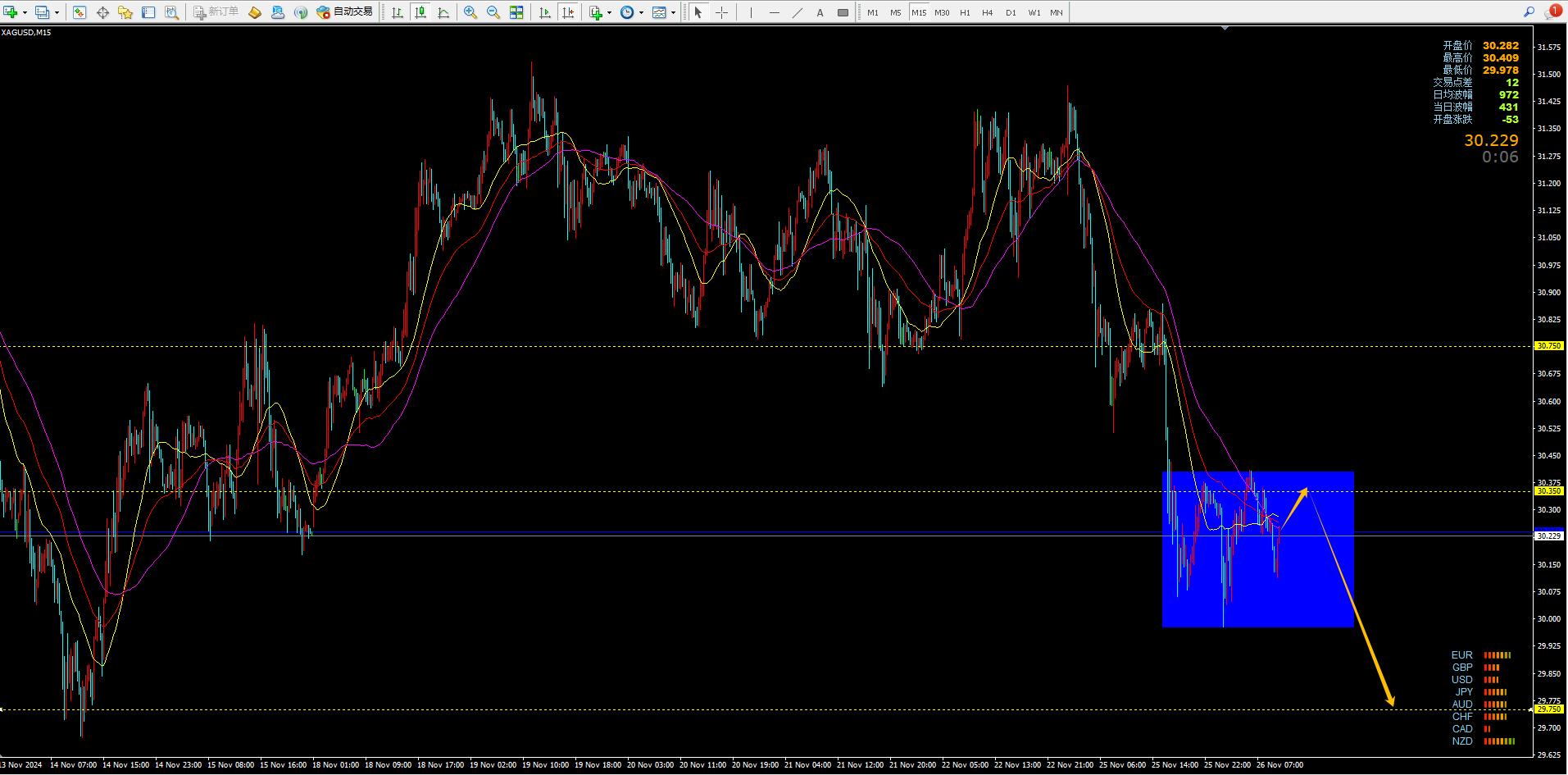
Task: Select the XAGUSD,M15 chart title
Action: [x=26, y=32]
